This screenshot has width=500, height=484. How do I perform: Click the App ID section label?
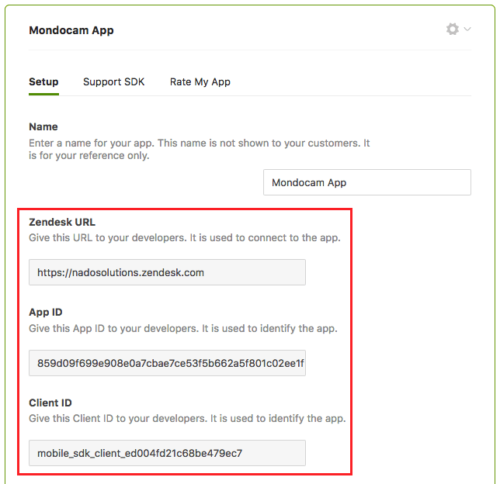pos(46,312)
